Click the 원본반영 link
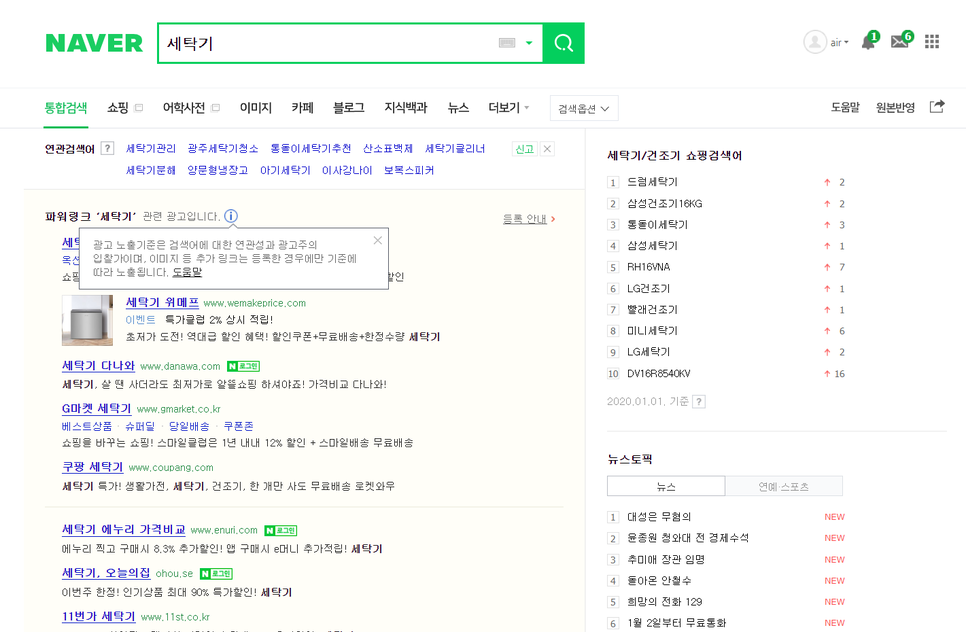The height and width of the screenshot is (632, 966). tap(895, 107)
